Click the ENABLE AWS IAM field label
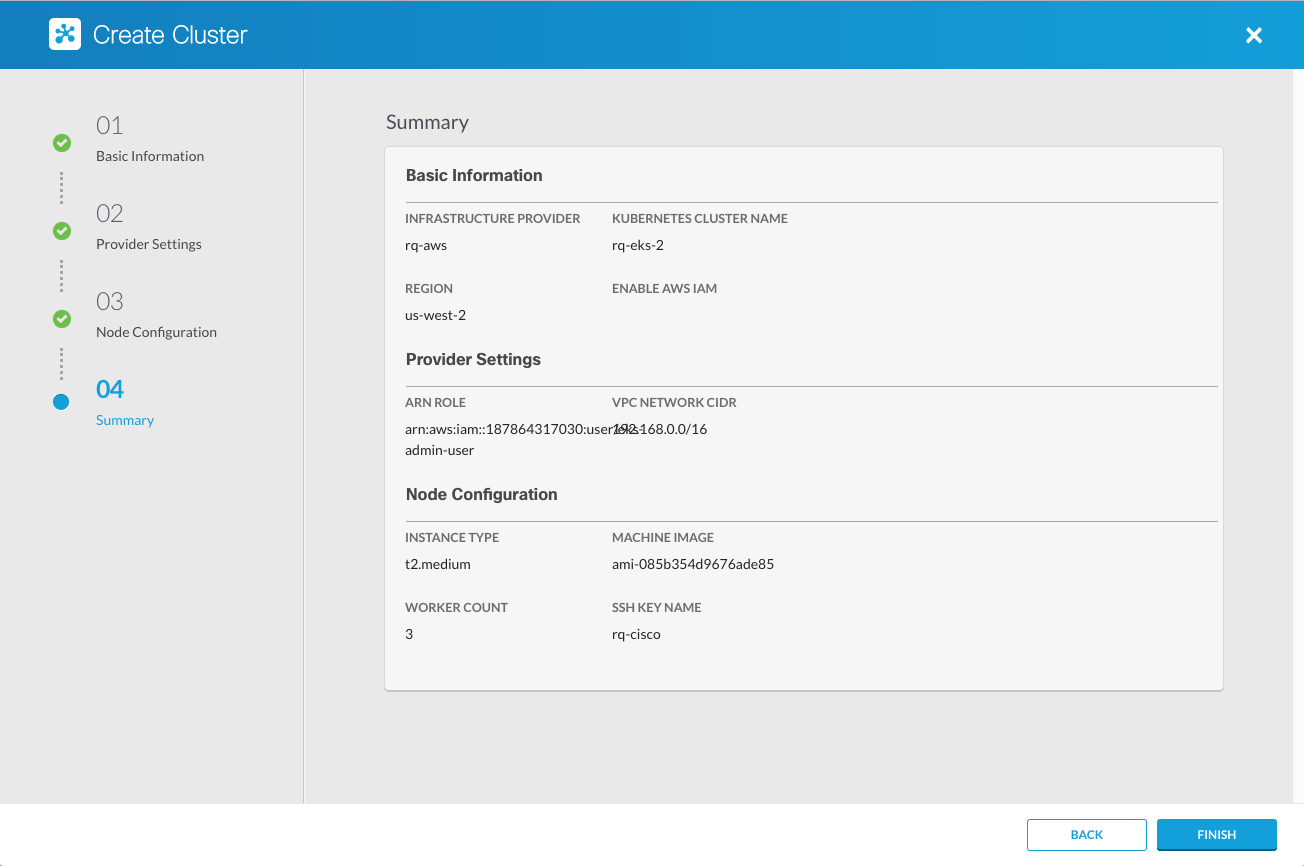1304x866 pixels. point(664,288)
